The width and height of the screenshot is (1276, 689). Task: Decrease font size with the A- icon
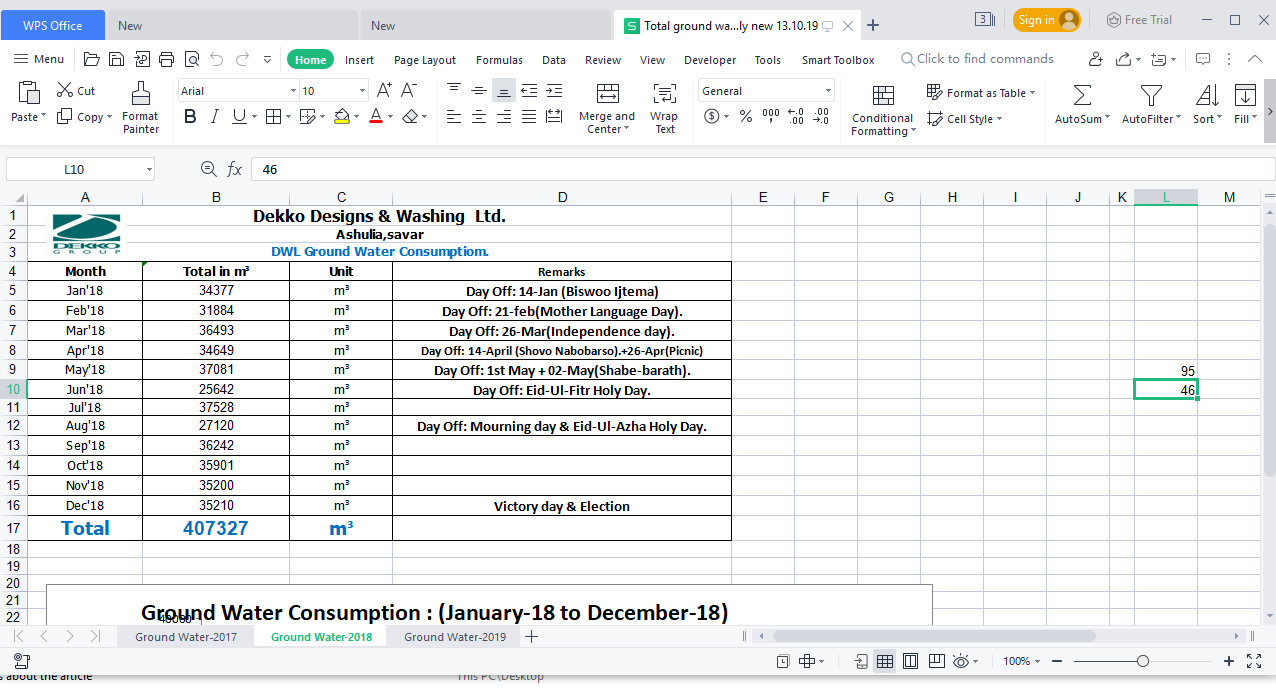409,90
